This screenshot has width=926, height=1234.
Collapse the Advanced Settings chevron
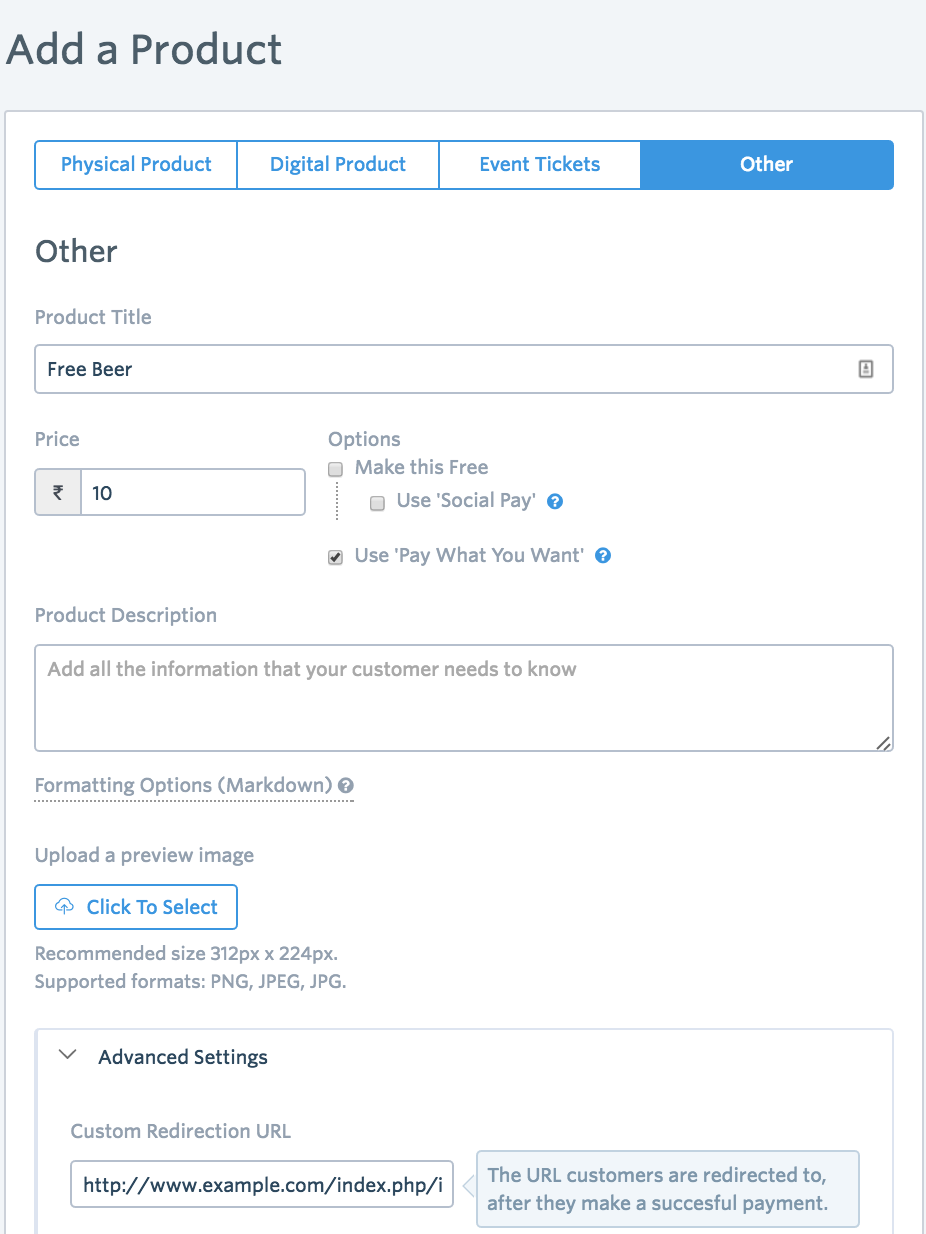pyautogui.click(x=68, y=1055)
